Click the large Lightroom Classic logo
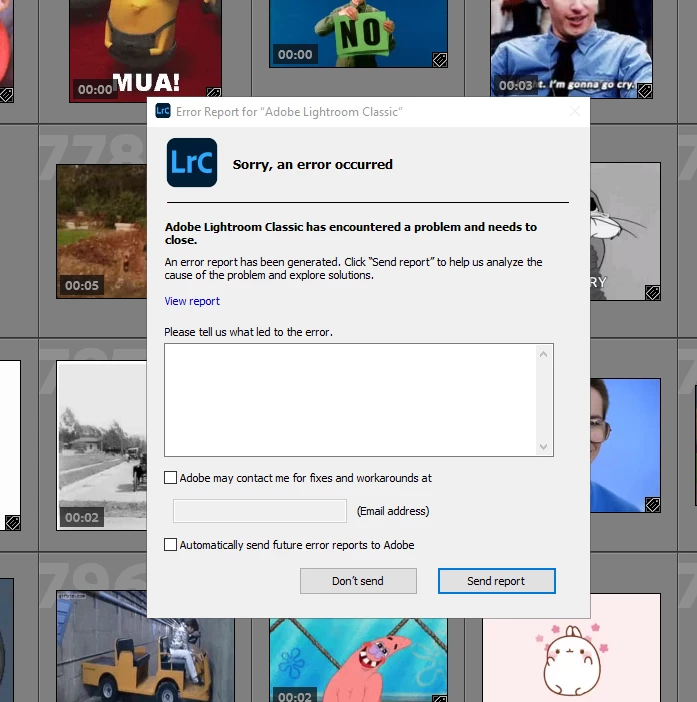 coord(192,162)
